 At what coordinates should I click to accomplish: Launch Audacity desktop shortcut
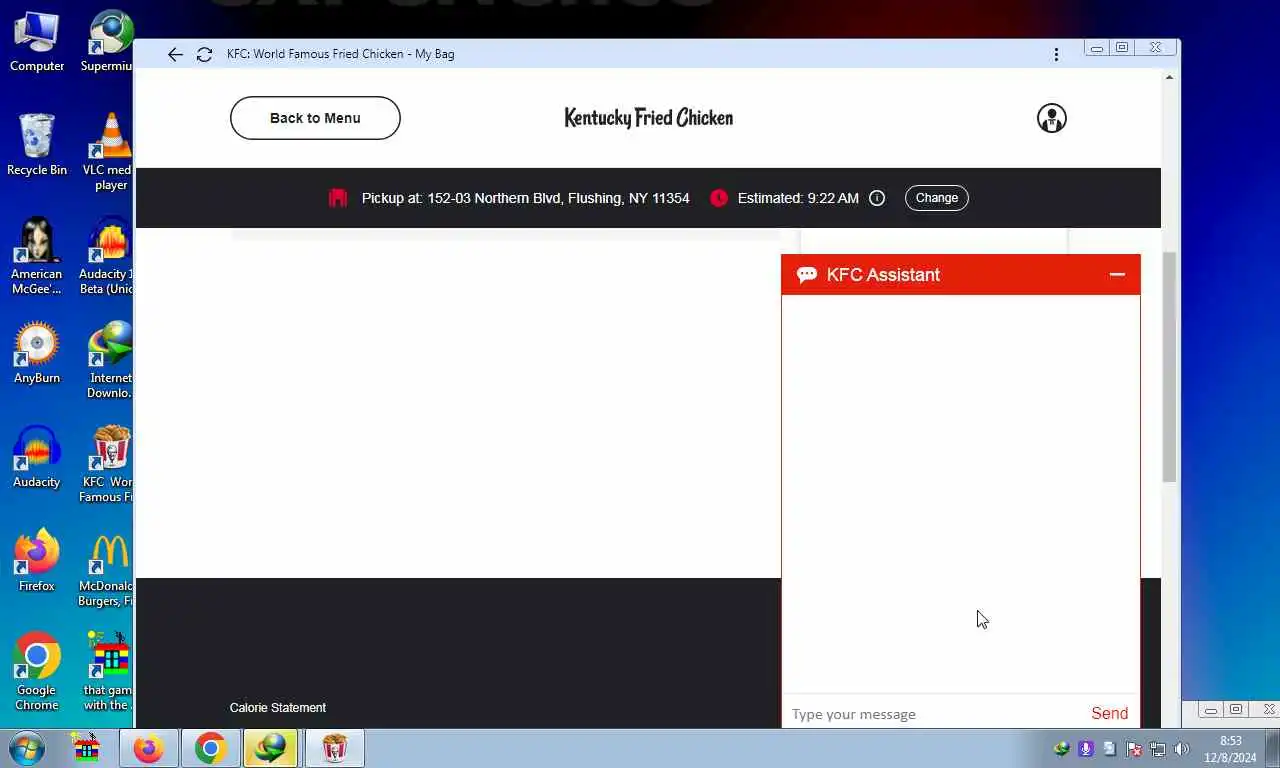pos(37,457)
